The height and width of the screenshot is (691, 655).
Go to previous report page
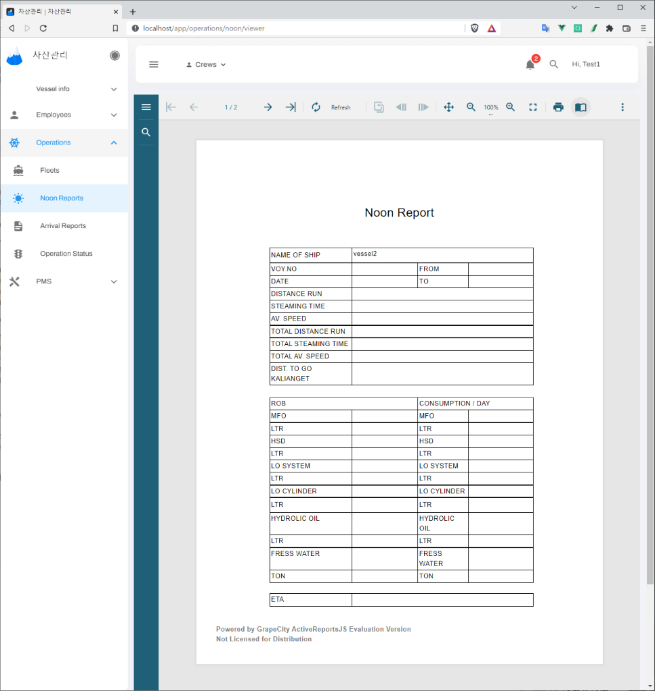tap(194, 107)
